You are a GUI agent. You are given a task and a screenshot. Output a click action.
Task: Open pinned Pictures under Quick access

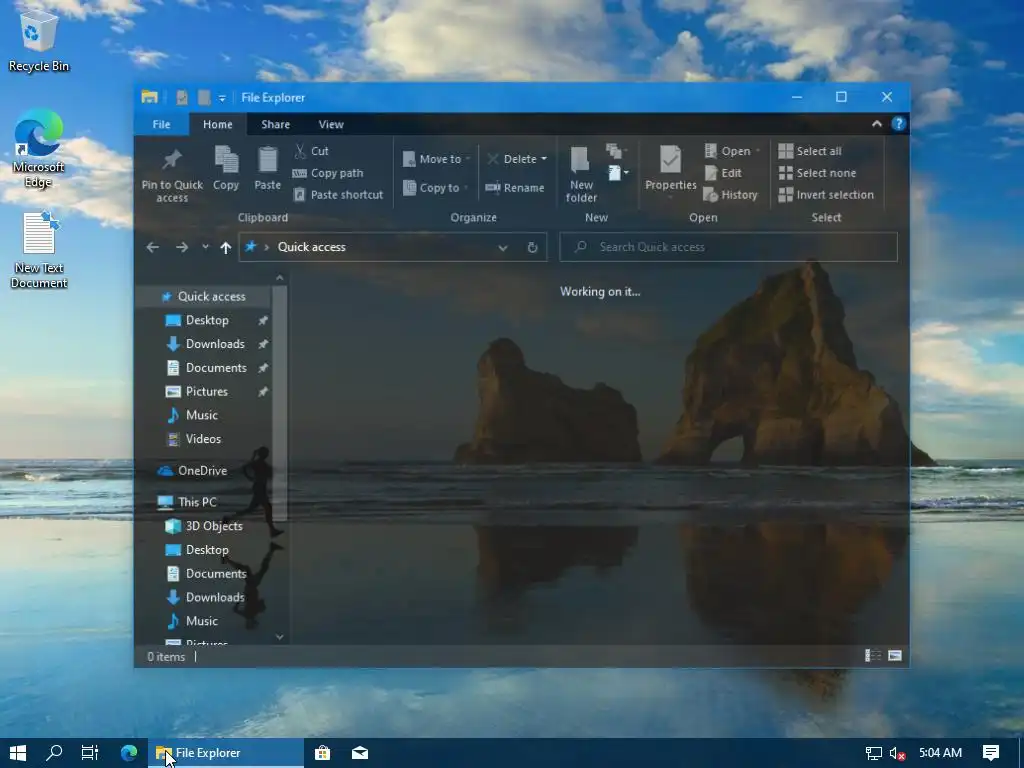206,392
